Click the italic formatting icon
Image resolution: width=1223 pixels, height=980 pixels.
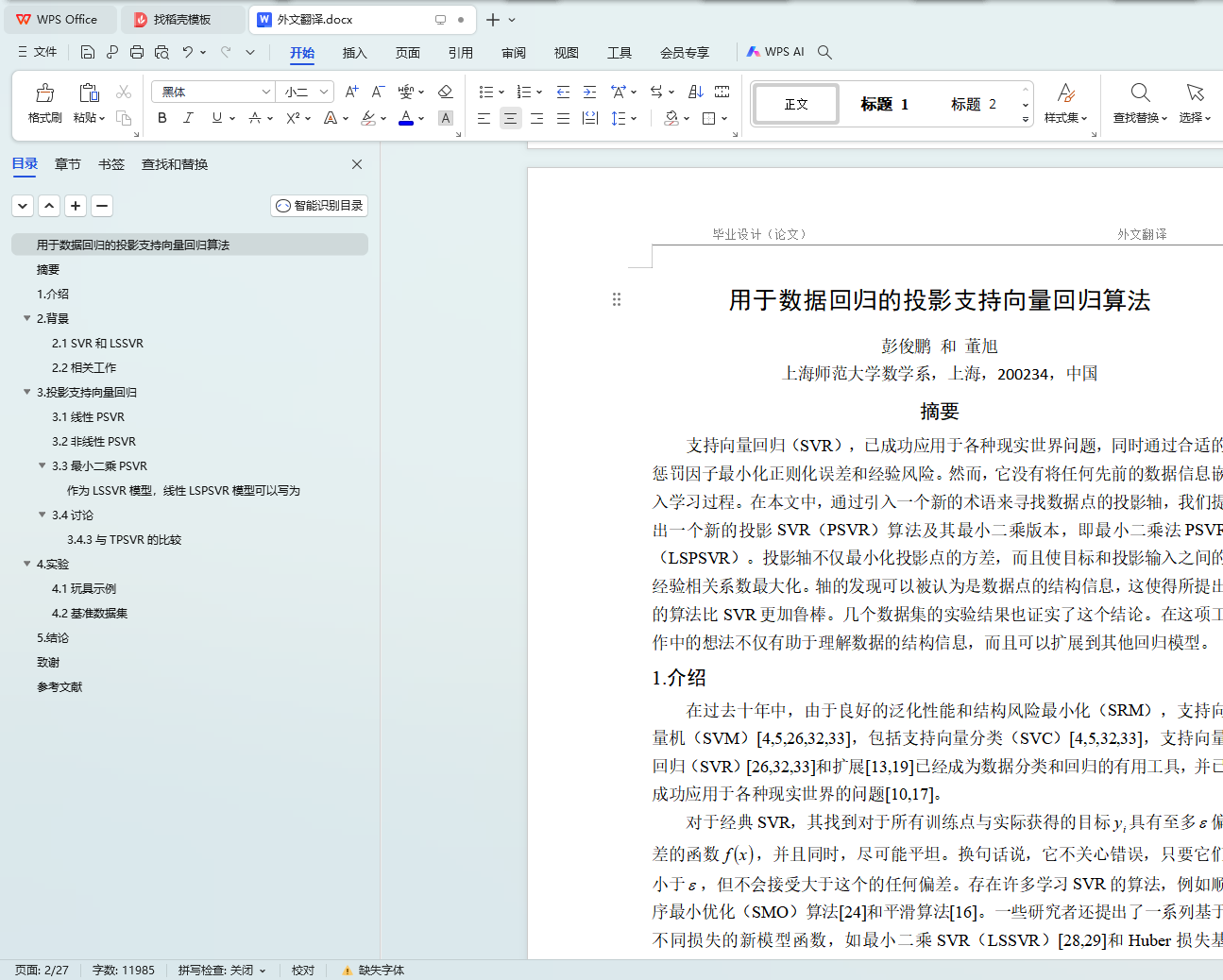tap(188, 118)
